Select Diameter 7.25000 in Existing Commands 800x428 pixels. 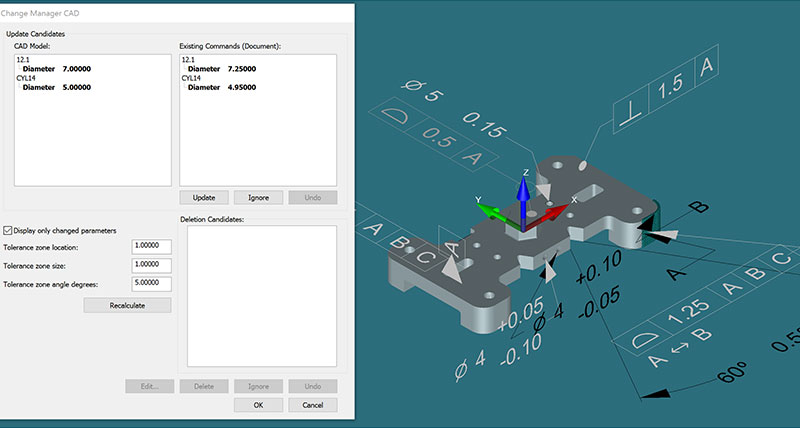tap(221, 69)
